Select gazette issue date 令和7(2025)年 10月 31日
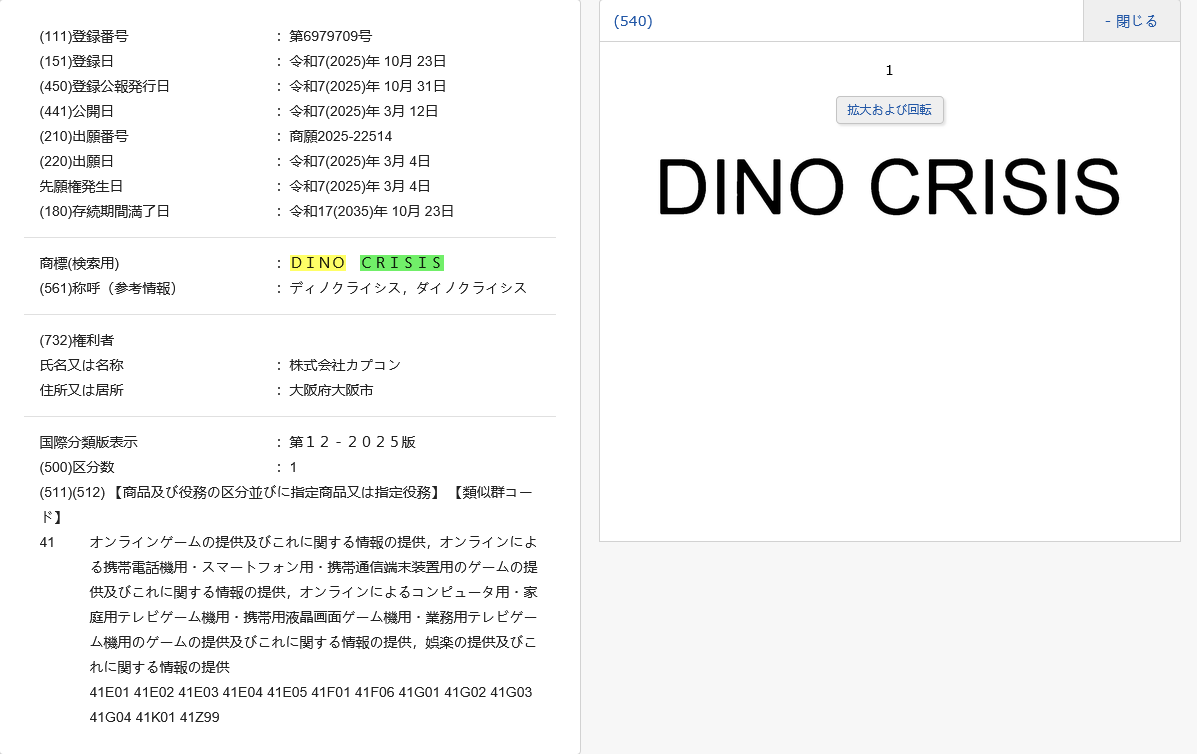This screenshot has width=1197, height=754. tap(368, 87)
